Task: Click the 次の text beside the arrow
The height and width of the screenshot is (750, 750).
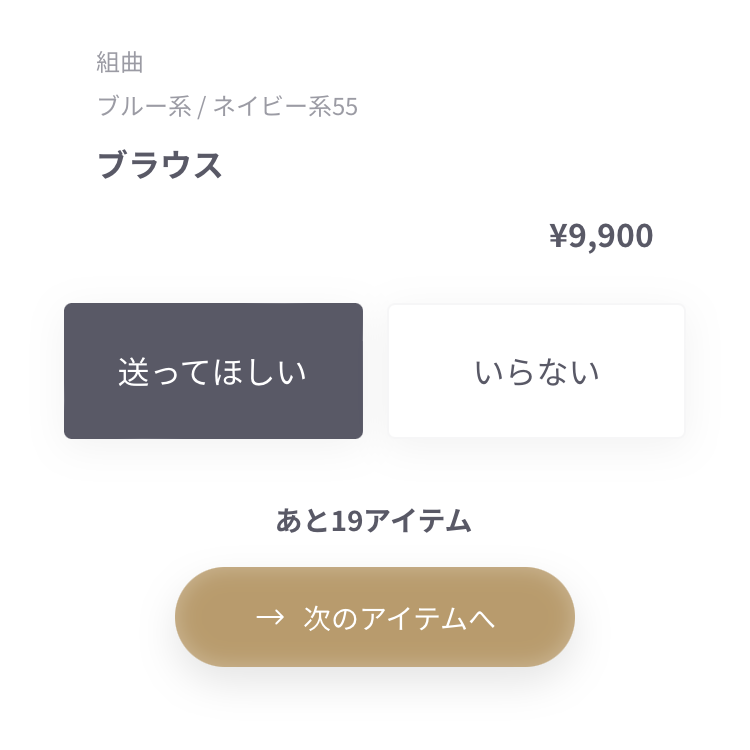Action: 331,618
